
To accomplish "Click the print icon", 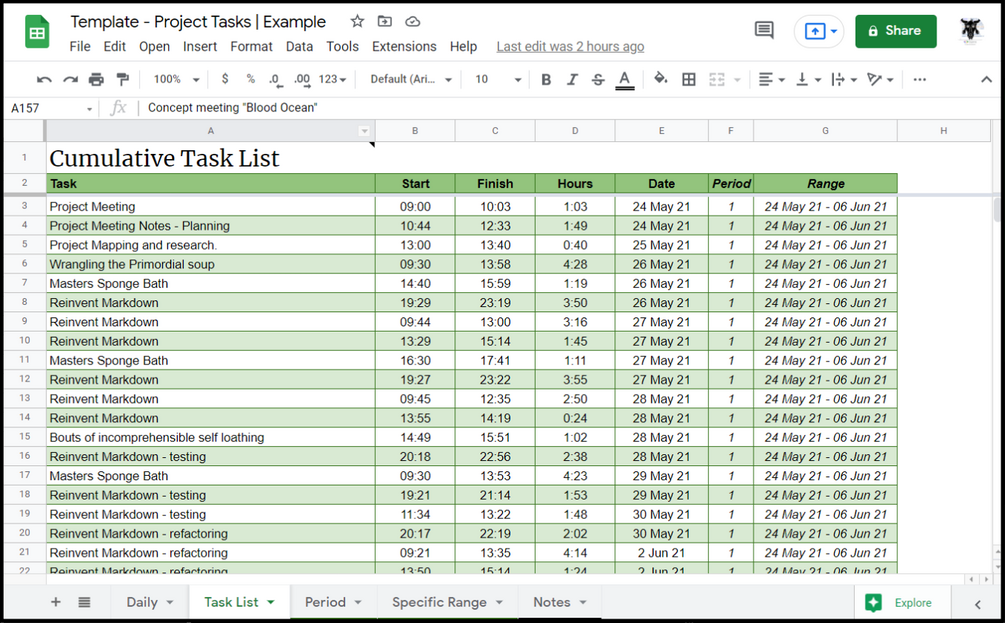I will (x=96, y=79).
